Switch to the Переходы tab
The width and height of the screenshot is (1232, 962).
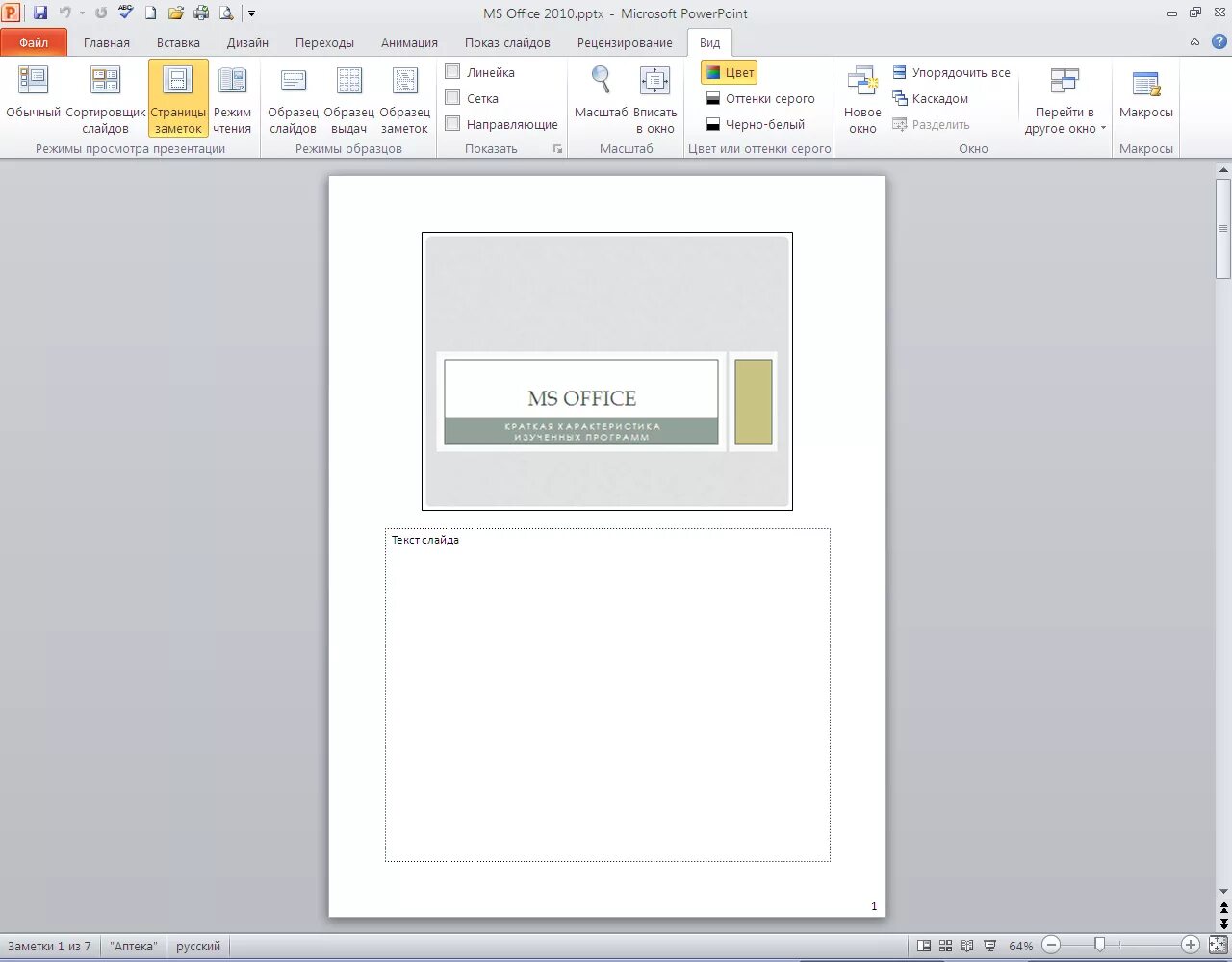[324, 42]
